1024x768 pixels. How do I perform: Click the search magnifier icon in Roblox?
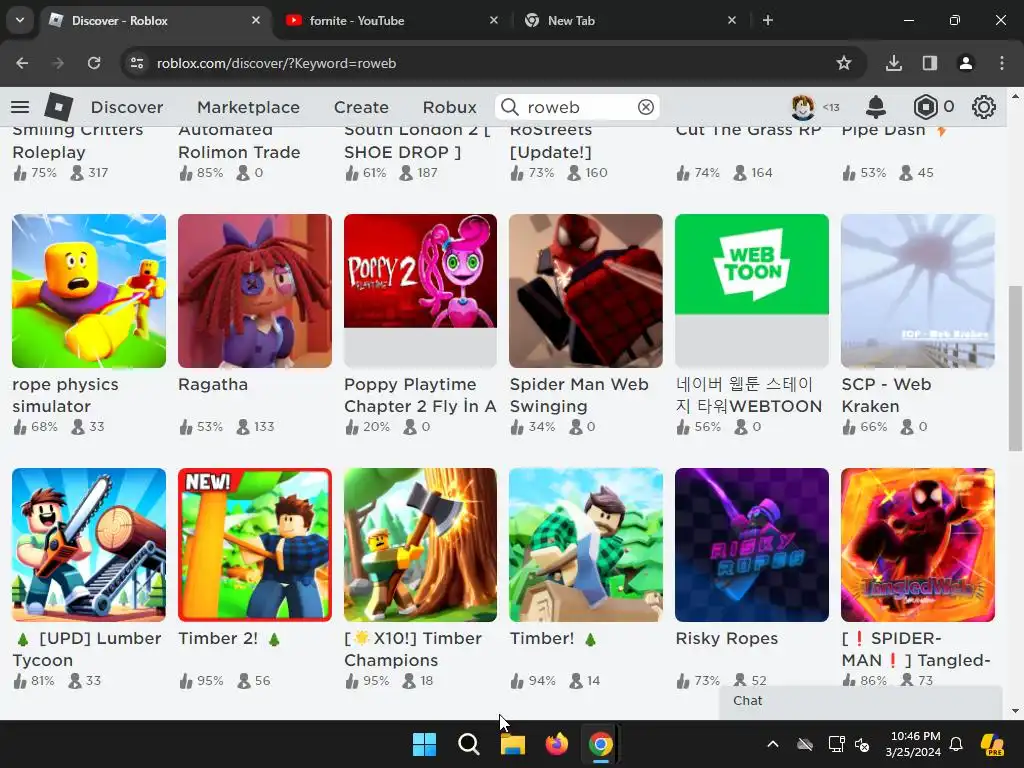click(x=510, y=107)
